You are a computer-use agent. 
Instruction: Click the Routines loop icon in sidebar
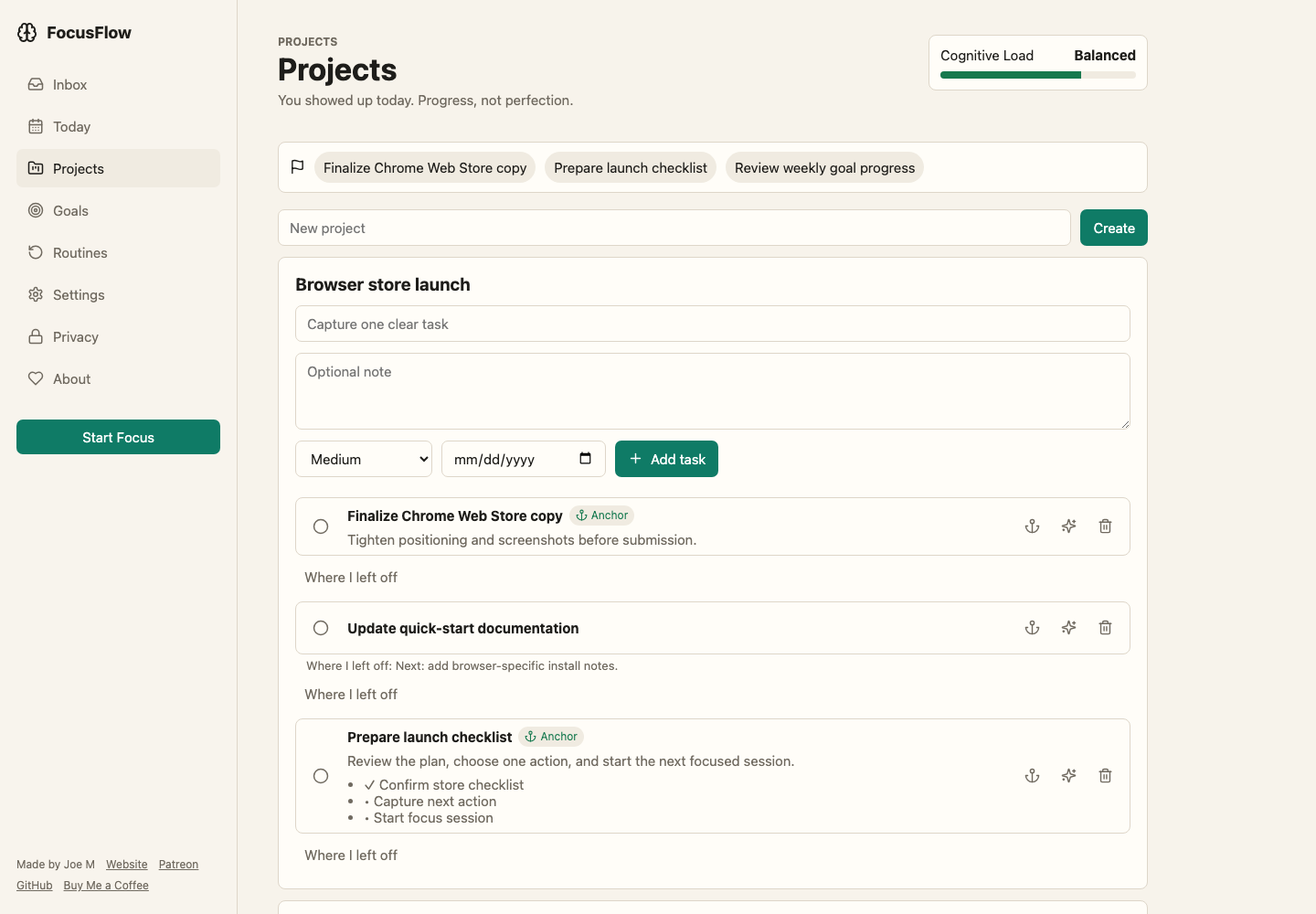(36, 252)
